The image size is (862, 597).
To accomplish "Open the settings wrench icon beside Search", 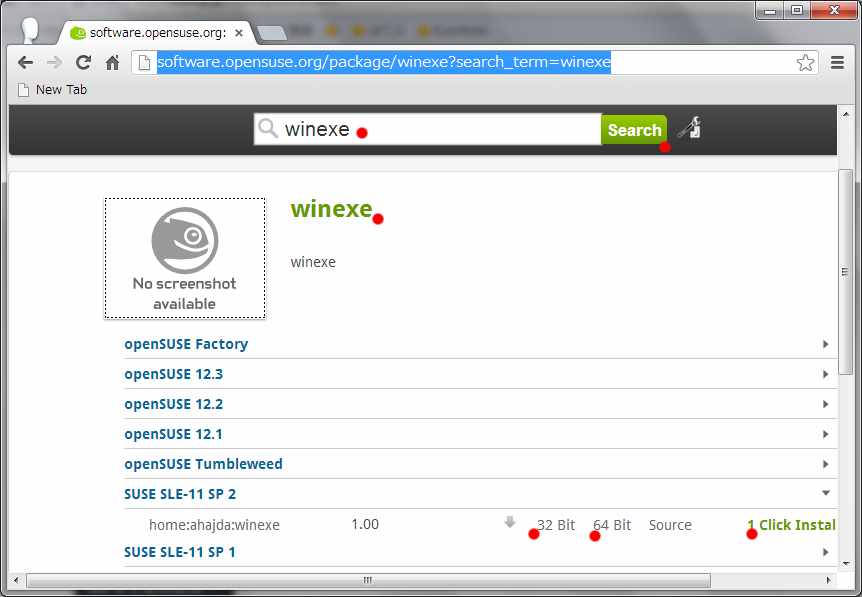I will pos(689,128).
